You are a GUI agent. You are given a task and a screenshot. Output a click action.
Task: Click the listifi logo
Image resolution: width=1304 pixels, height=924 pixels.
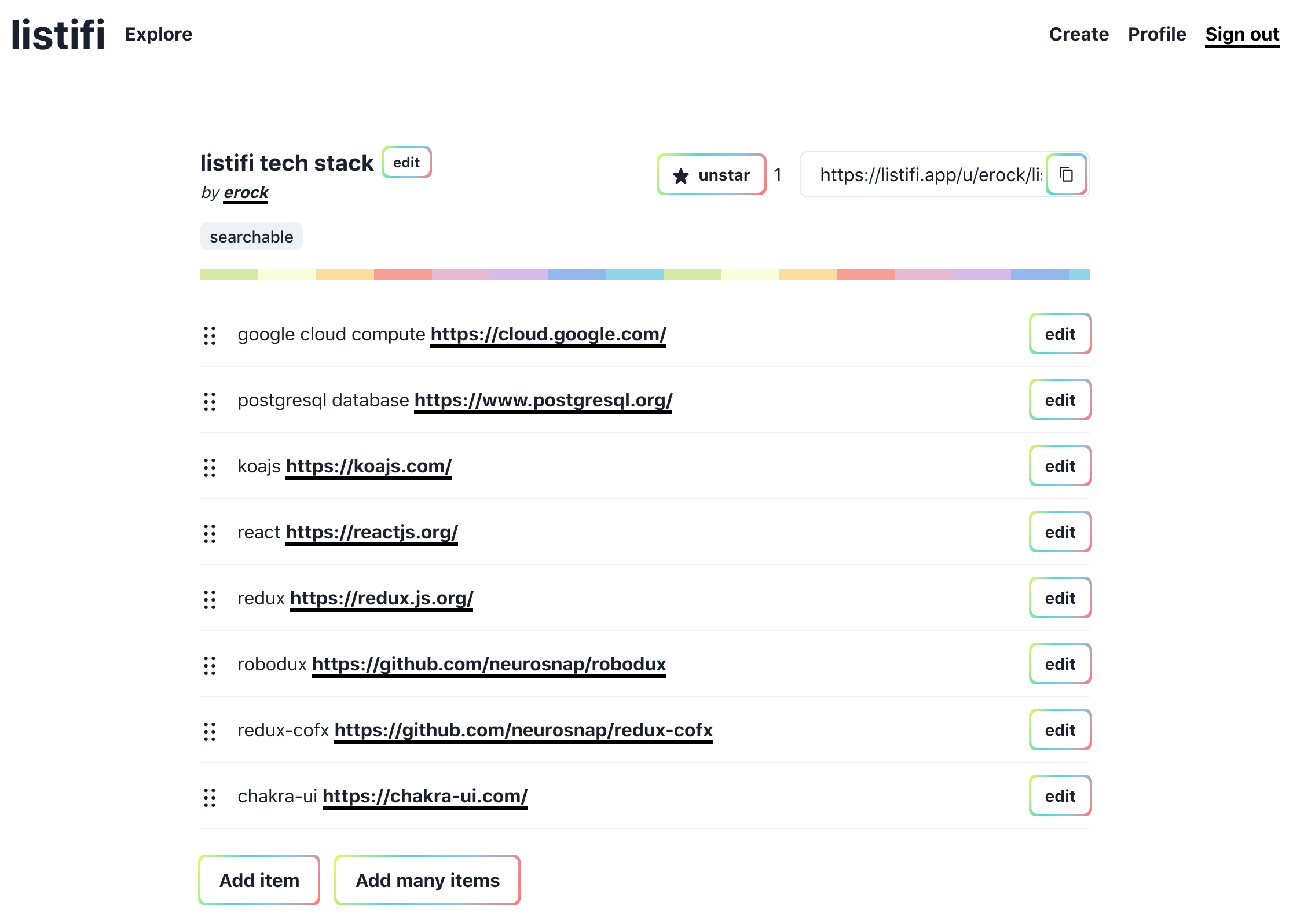(x=58, y=34)
